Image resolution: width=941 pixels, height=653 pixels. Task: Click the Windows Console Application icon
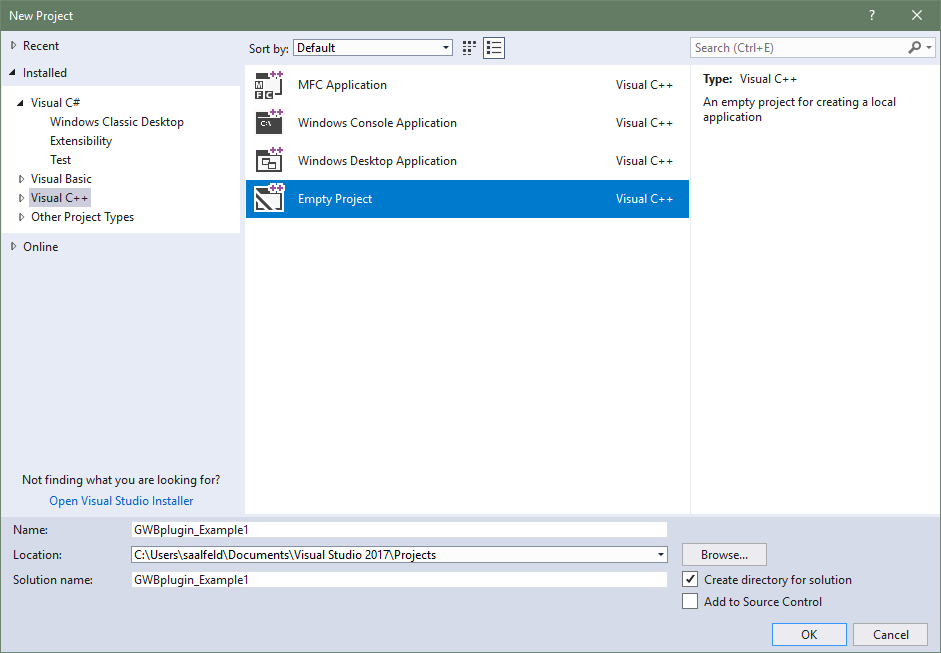click(269, 122)
